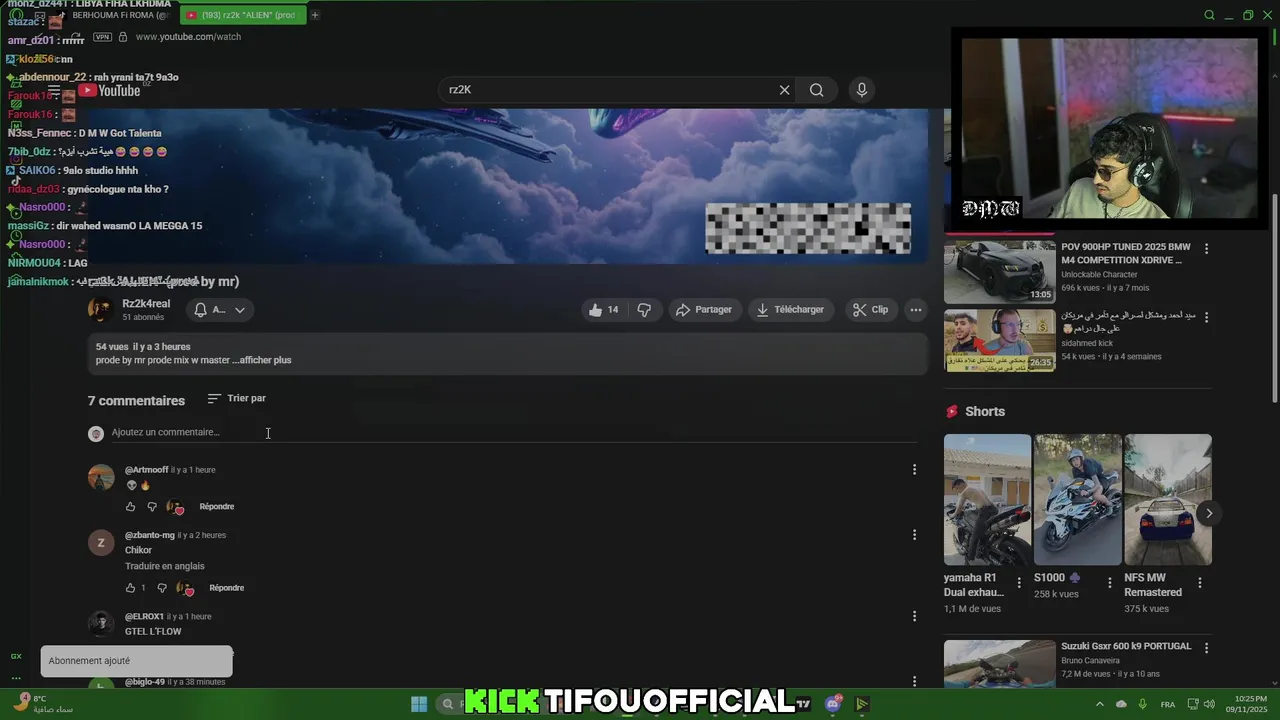This screenshot has width=1280, height=720.
Task: Open @ELROX1 profile avatar
Action: (x=101, y=624)
